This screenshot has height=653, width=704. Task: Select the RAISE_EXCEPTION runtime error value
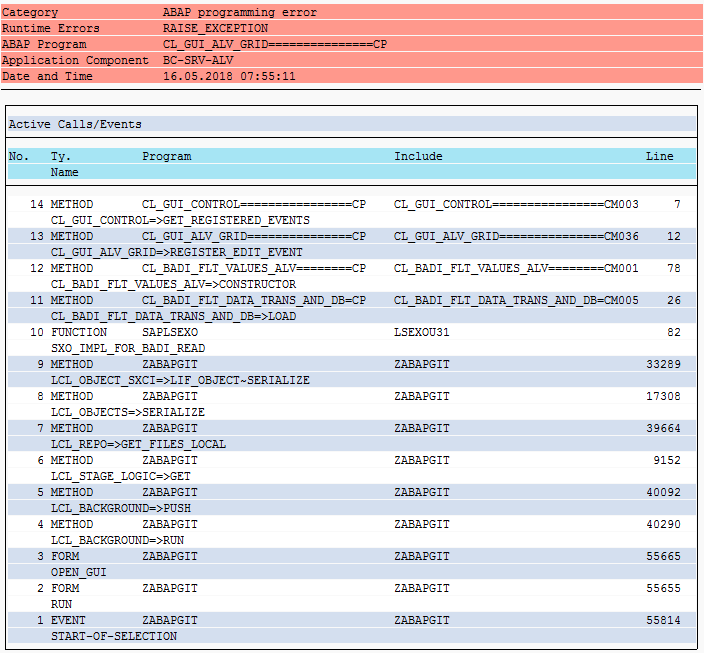click(x=215, y=28)
